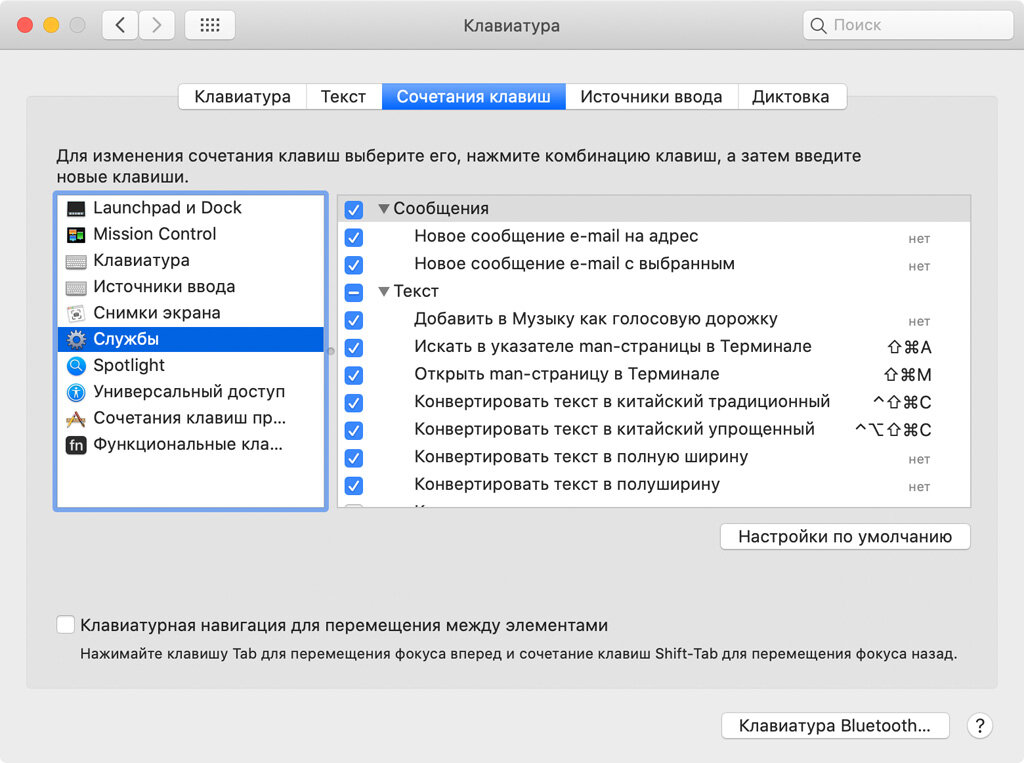Click the Spotlight magnifier icon in sidebar

tap(76, 366)
